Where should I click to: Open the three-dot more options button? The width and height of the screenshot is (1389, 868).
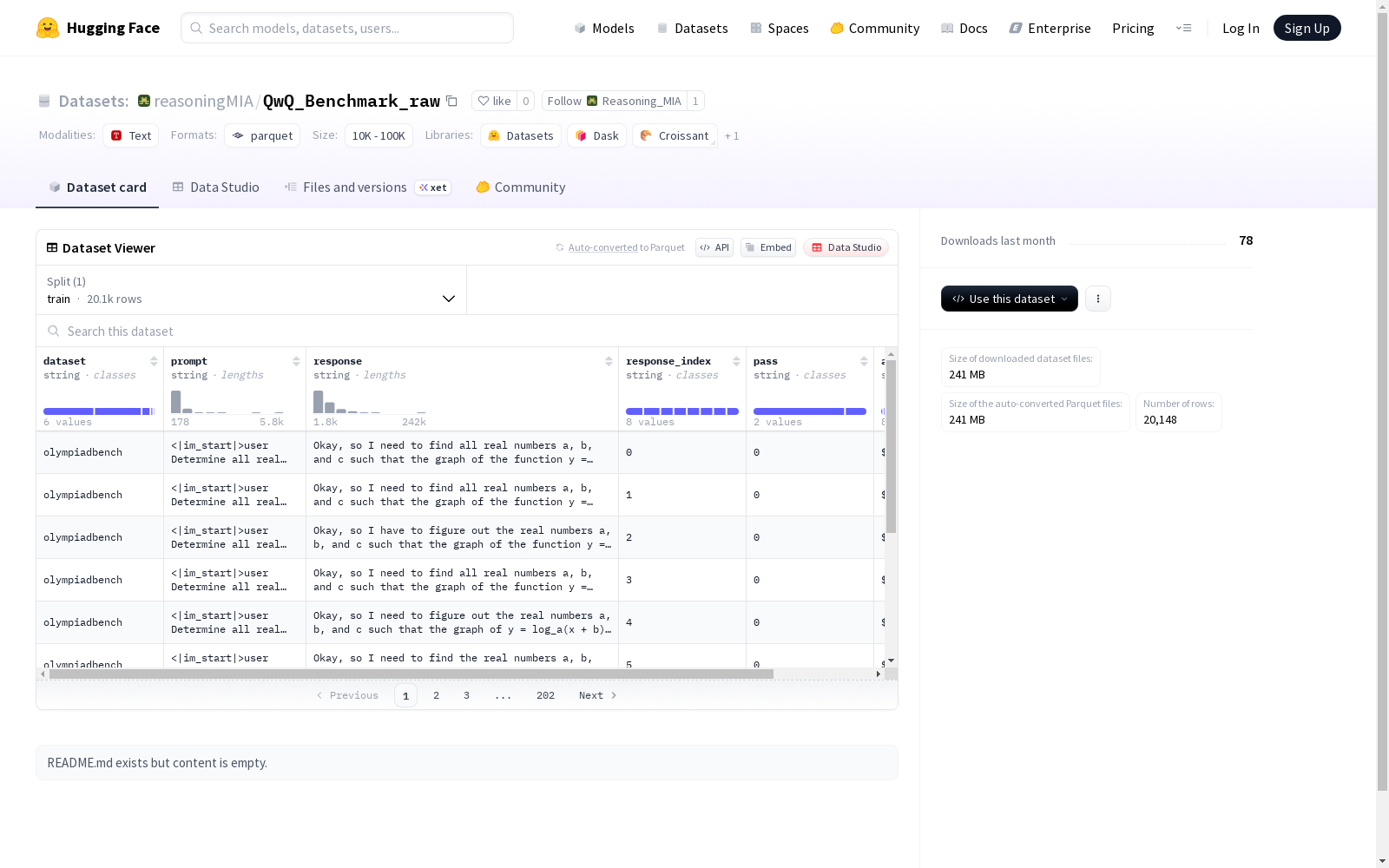pos(1098,299)
